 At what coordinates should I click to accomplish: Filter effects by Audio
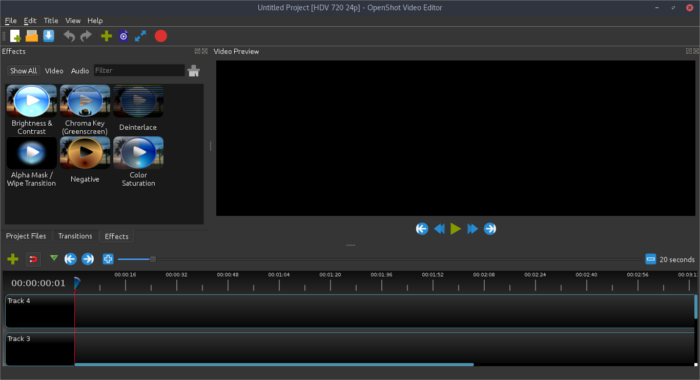click(x=80, y=71)
